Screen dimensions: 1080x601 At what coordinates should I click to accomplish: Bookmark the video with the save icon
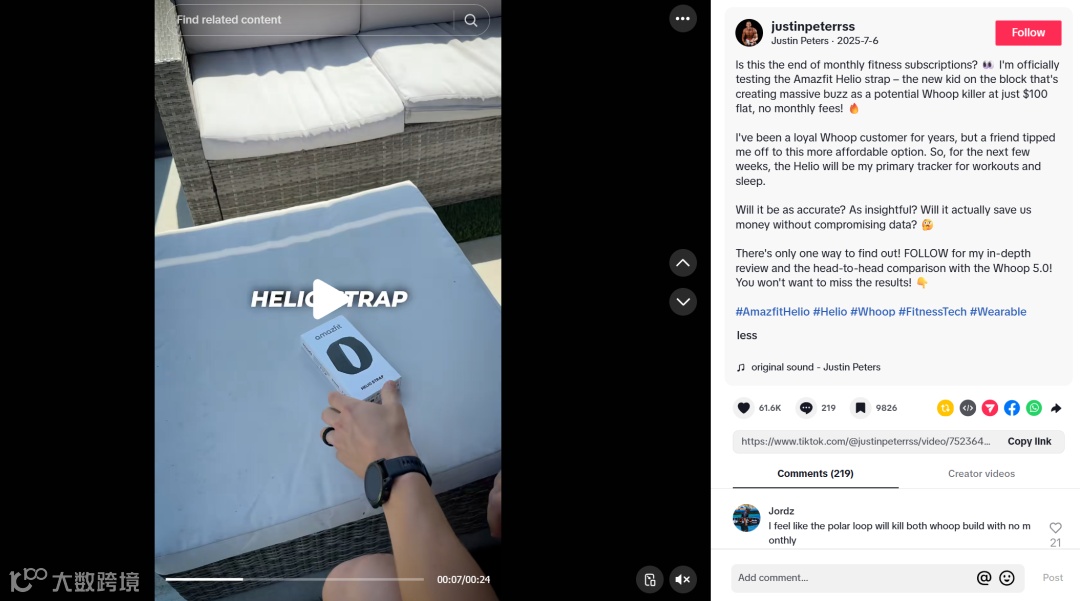[x=860, y=408]
